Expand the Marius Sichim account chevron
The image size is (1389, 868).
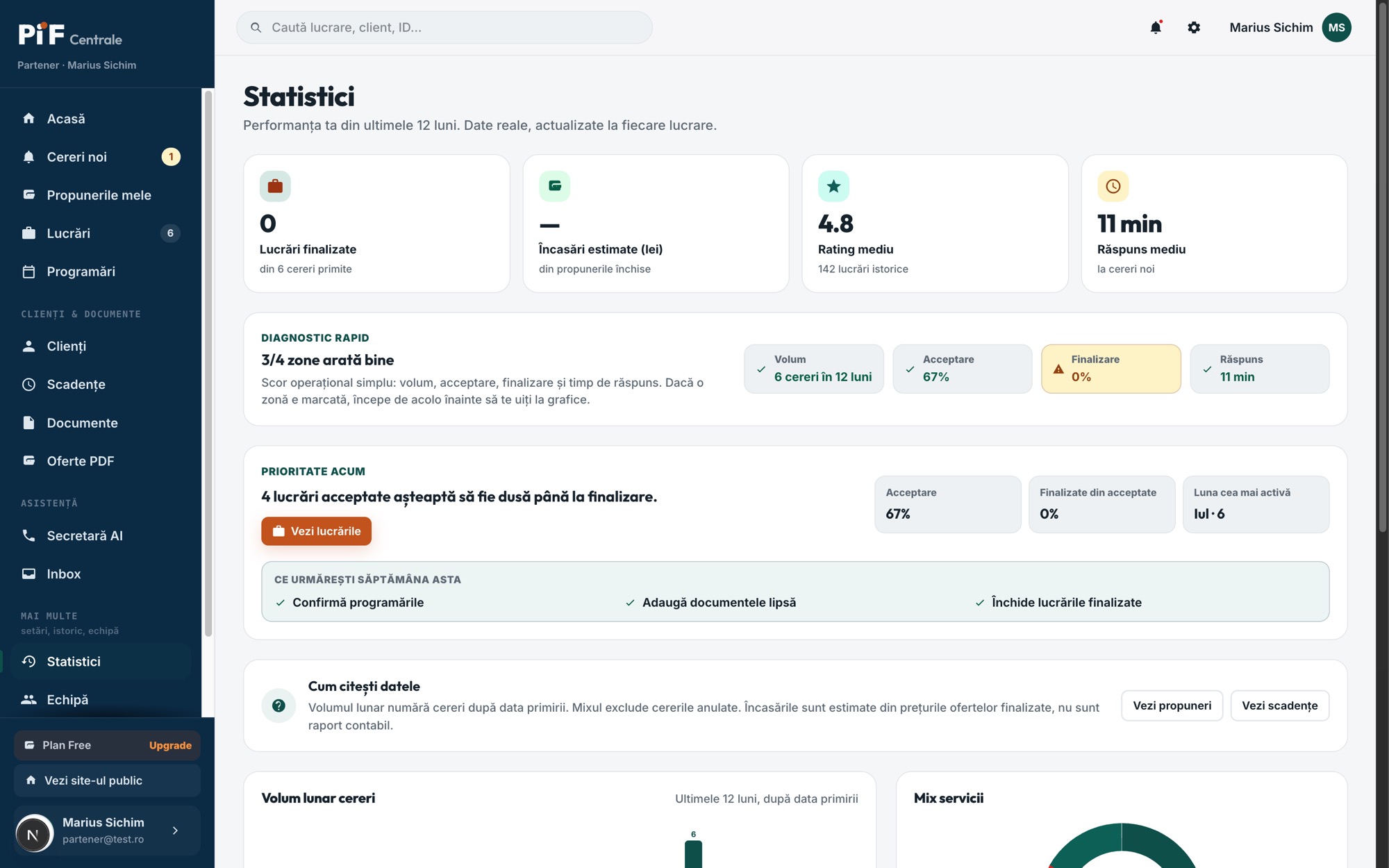175,831
